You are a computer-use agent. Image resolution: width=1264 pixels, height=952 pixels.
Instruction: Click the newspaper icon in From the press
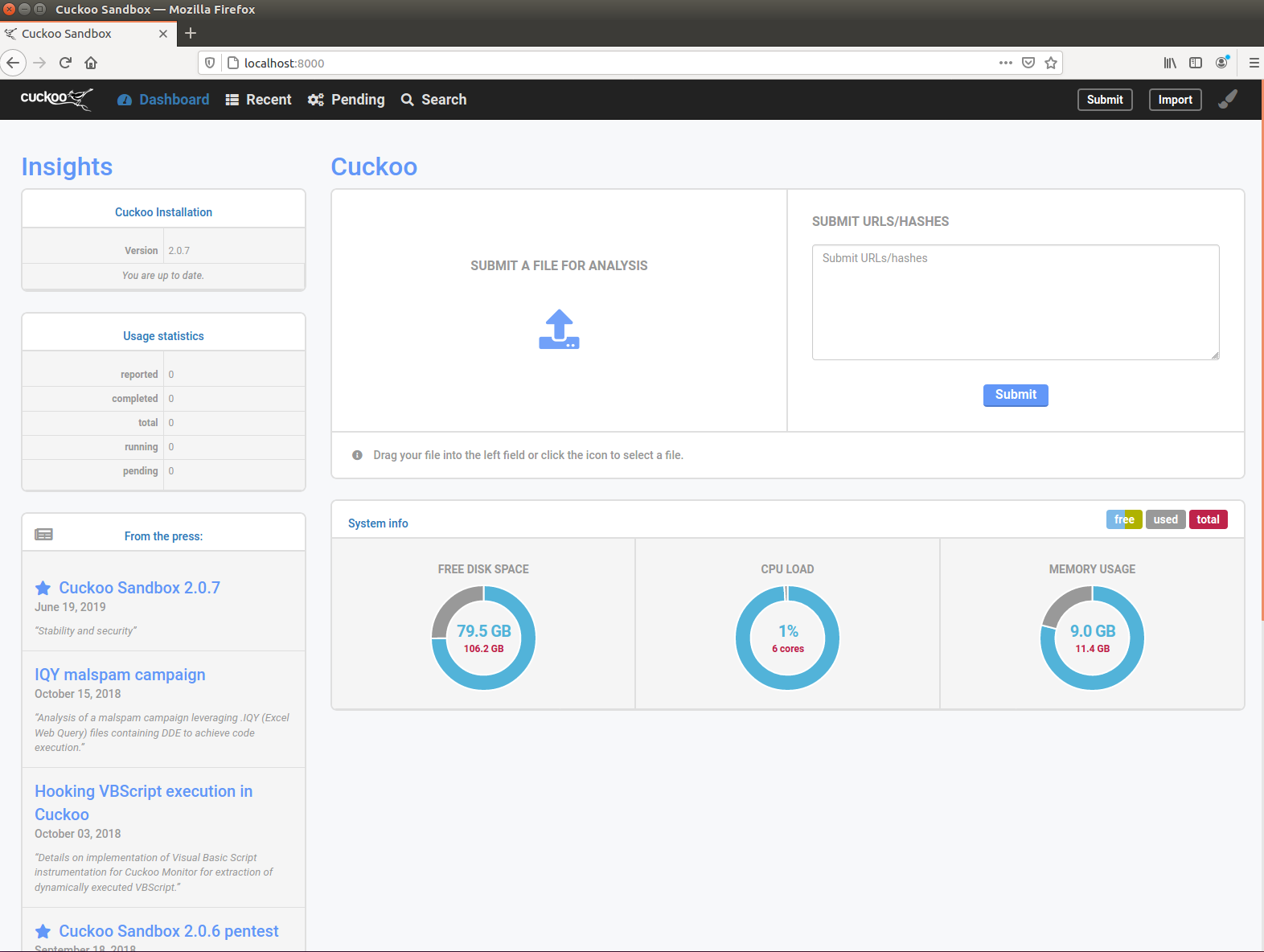tap(44, 535)
